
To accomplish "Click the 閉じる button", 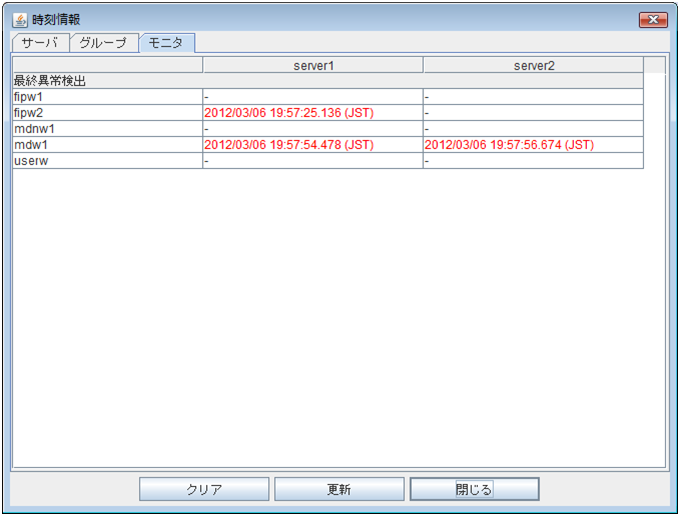I will (x=474, y=489).
